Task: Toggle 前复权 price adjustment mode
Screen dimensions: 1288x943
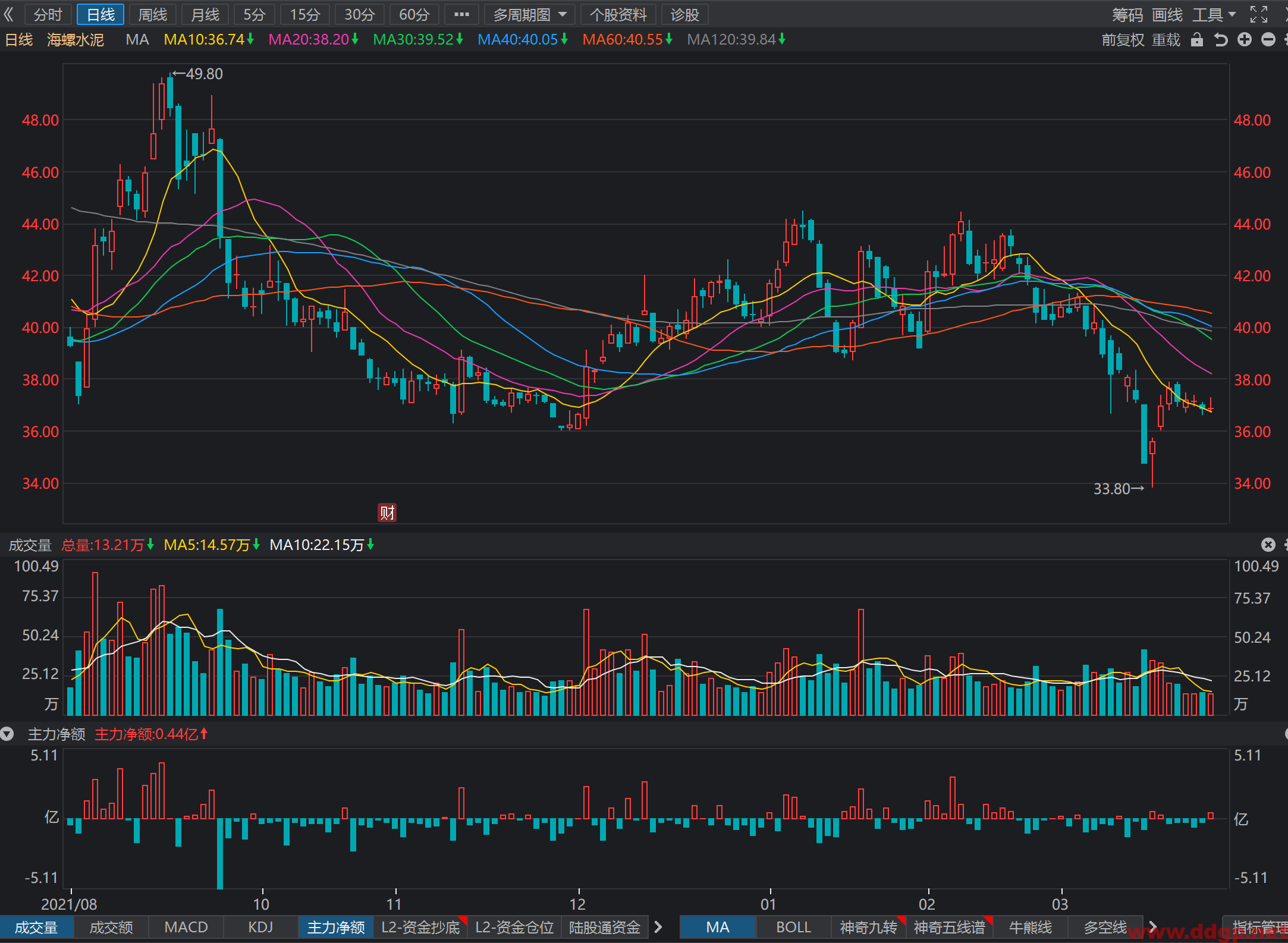Action: point(1123,40)
